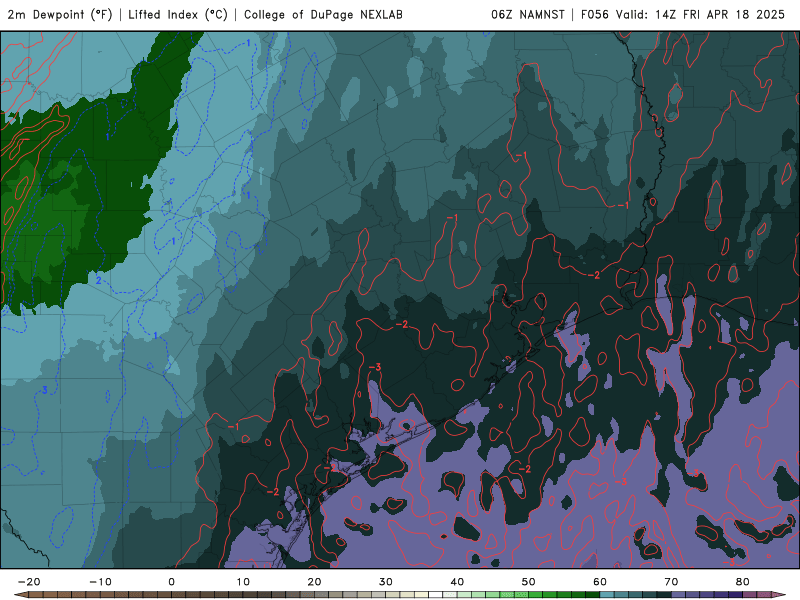Click the blue '2' lifted index contour label
This screenshot has width=800, height=600.
tap(98, 281)
